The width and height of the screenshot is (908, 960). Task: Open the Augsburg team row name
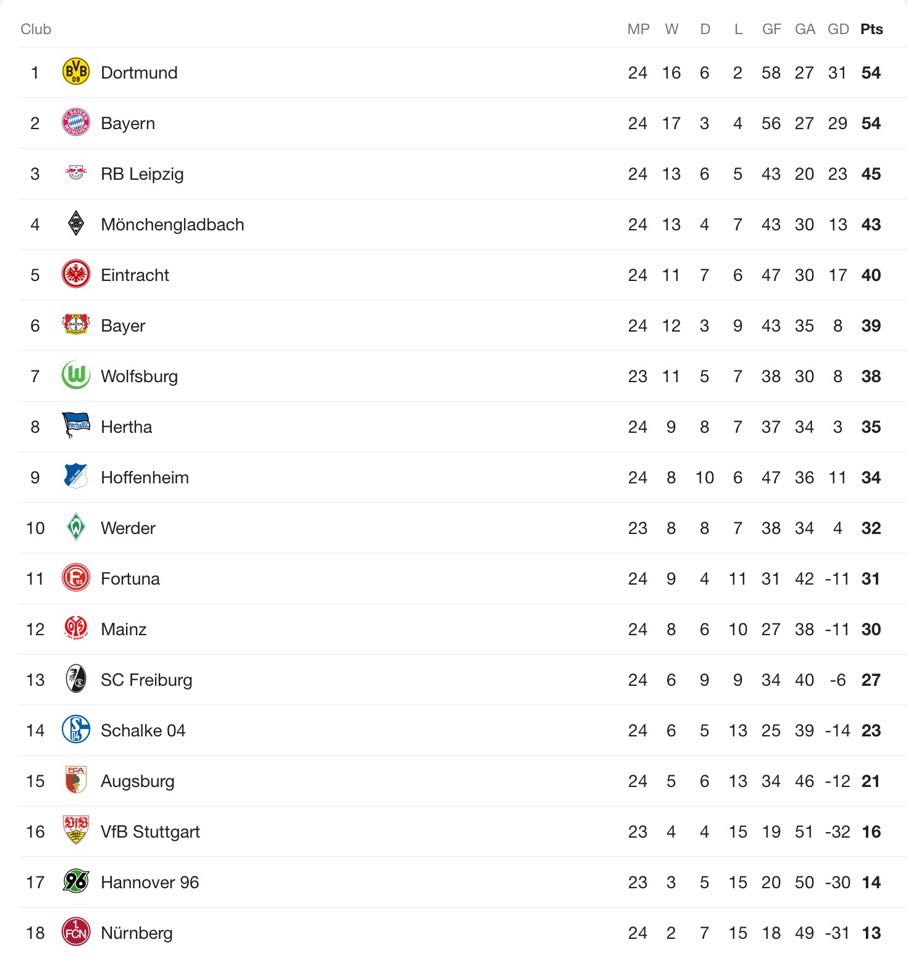pyautogui.click(x=138, y=781)
